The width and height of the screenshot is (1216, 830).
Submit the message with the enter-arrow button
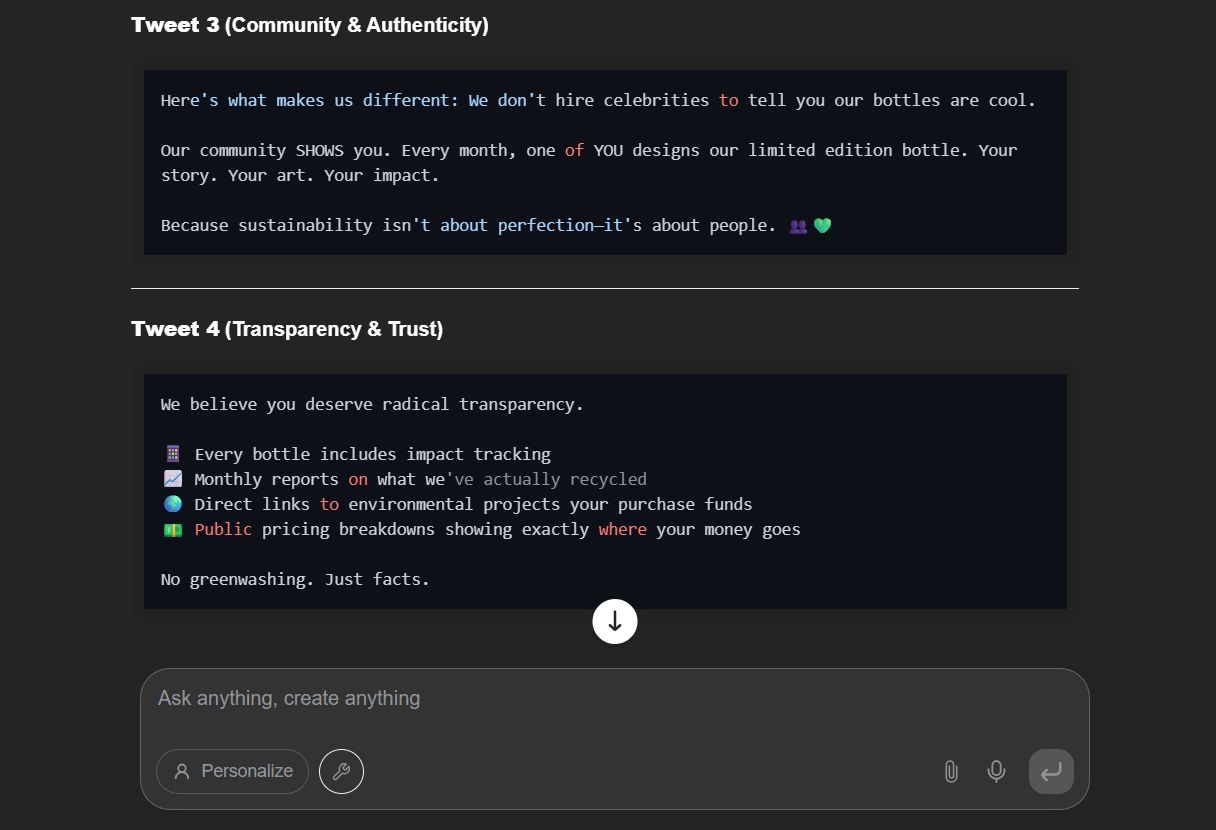(x=1051, y=771)
